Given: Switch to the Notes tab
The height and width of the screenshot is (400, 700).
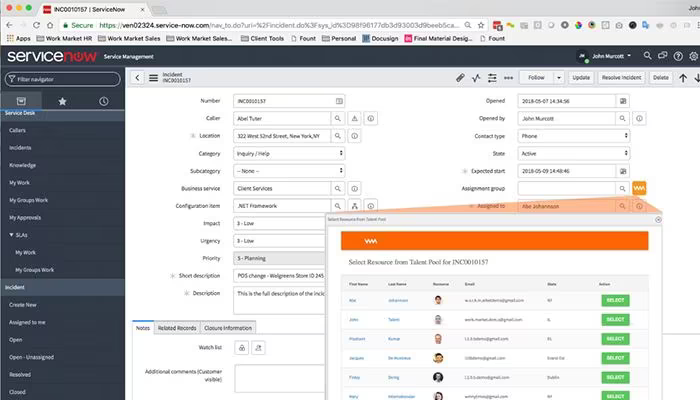Looking at the screenshot, I should coord(143,328).
